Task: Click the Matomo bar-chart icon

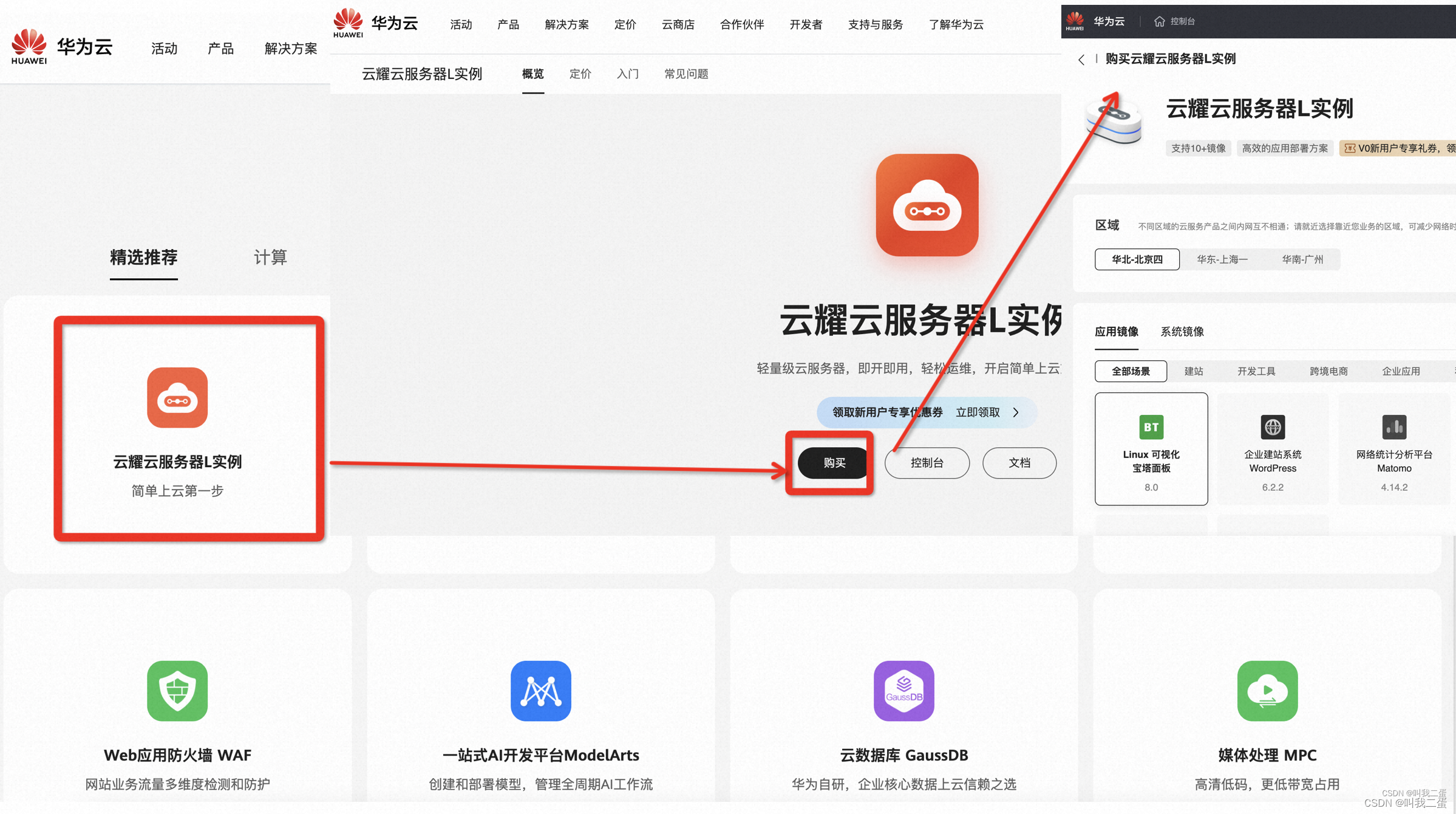Action: 1394,427
